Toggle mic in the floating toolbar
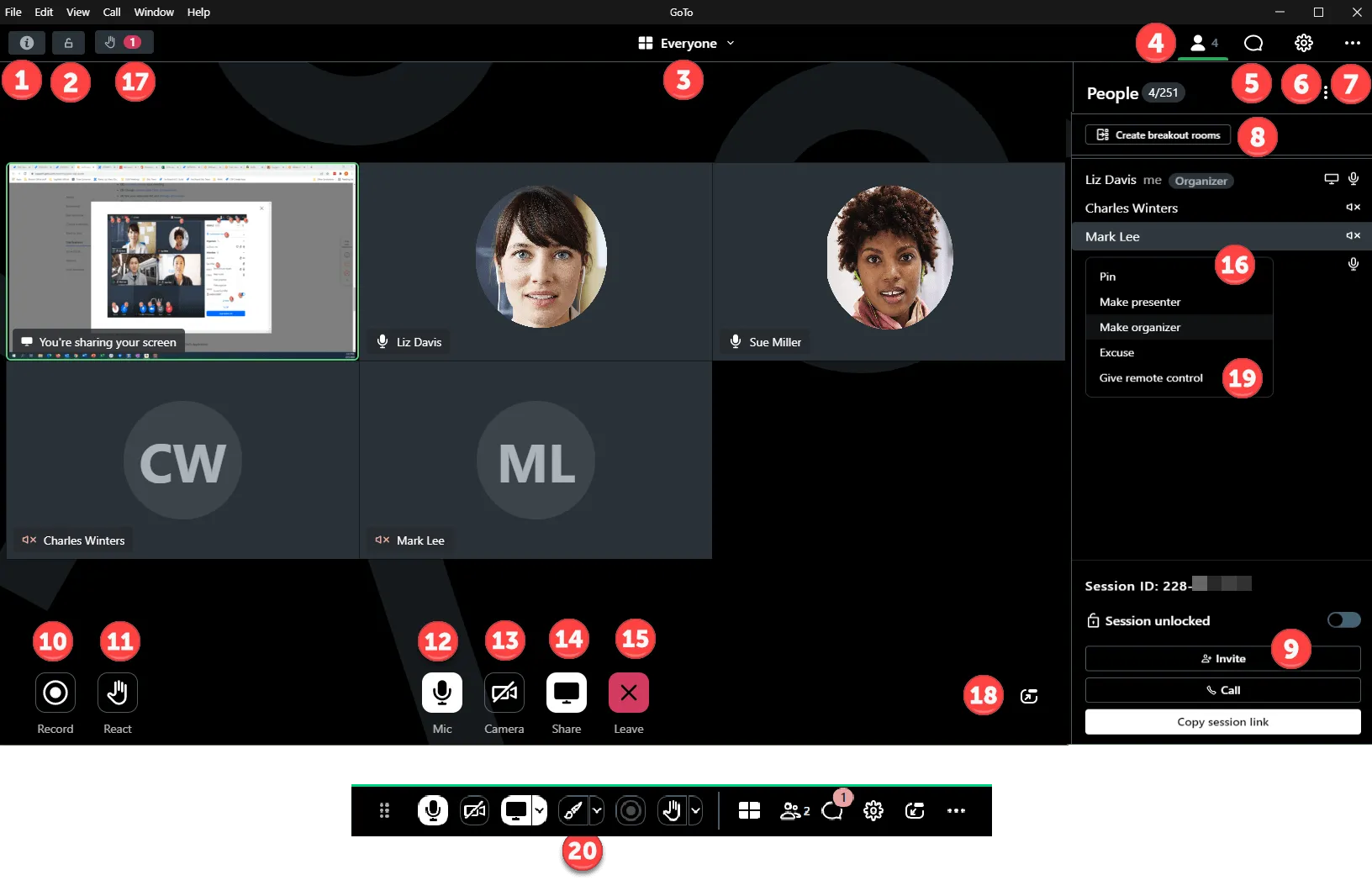Screen dimensions: 1372x896 pos(433,810)
